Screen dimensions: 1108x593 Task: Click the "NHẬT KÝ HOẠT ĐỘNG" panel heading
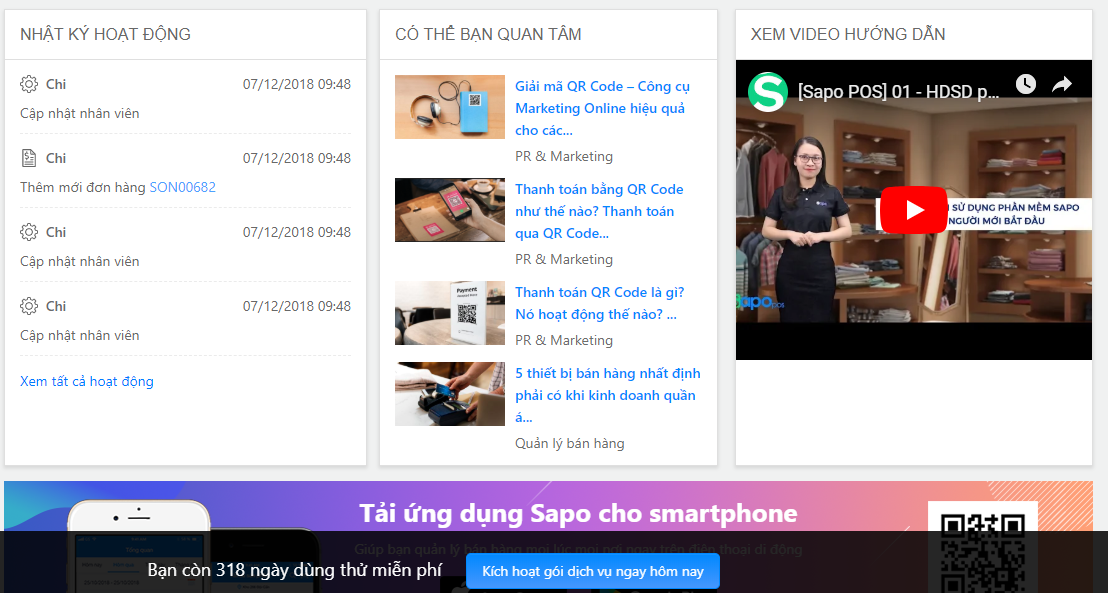pyautogui.click(x=105, y=34)
